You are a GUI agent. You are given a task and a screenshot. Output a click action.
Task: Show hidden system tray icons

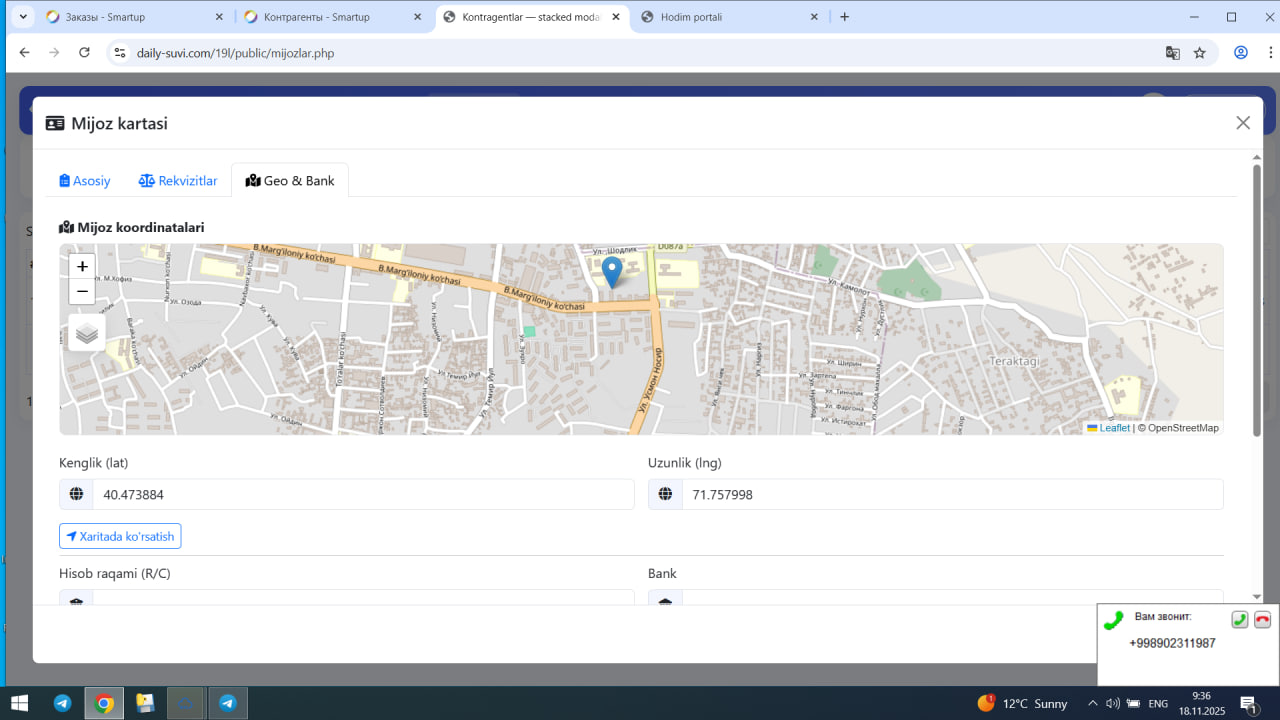1093,704
